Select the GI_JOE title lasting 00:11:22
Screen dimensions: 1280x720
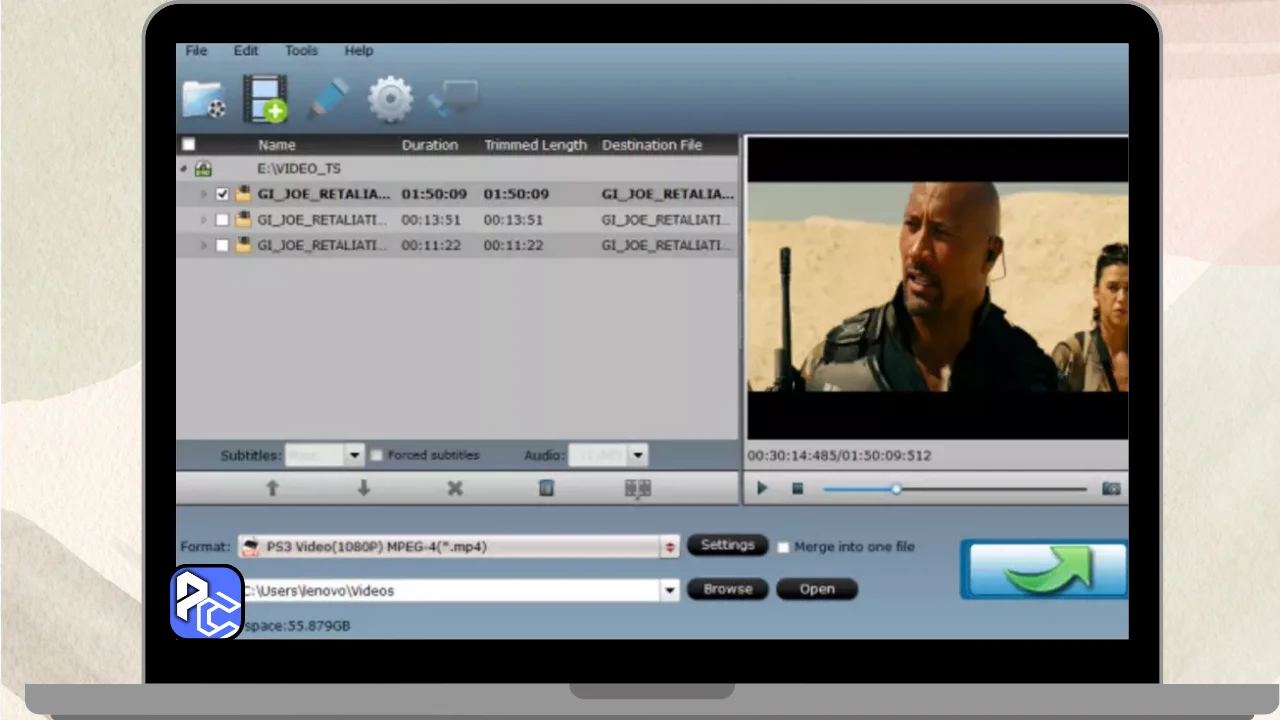(x=457, y=245)
